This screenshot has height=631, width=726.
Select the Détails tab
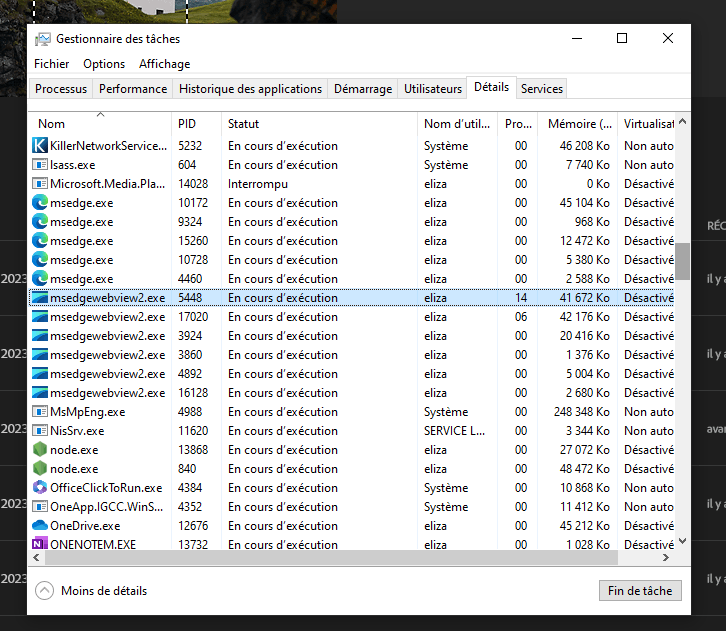pos(491,87)
